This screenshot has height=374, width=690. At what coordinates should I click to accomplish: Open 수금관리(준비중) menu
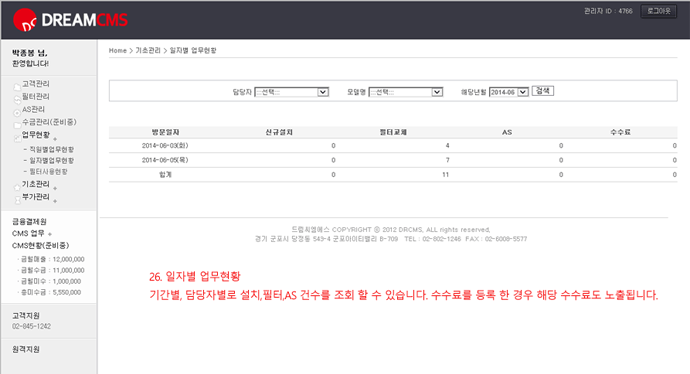coord(49,122)
